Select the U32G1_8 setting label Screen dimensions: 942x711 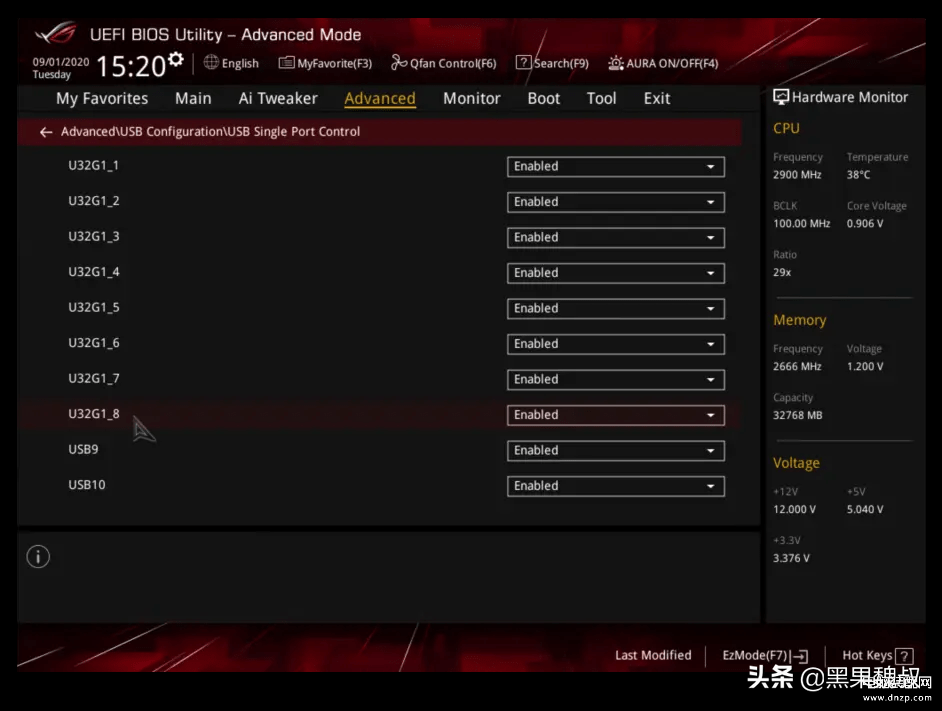coord(94,413)
